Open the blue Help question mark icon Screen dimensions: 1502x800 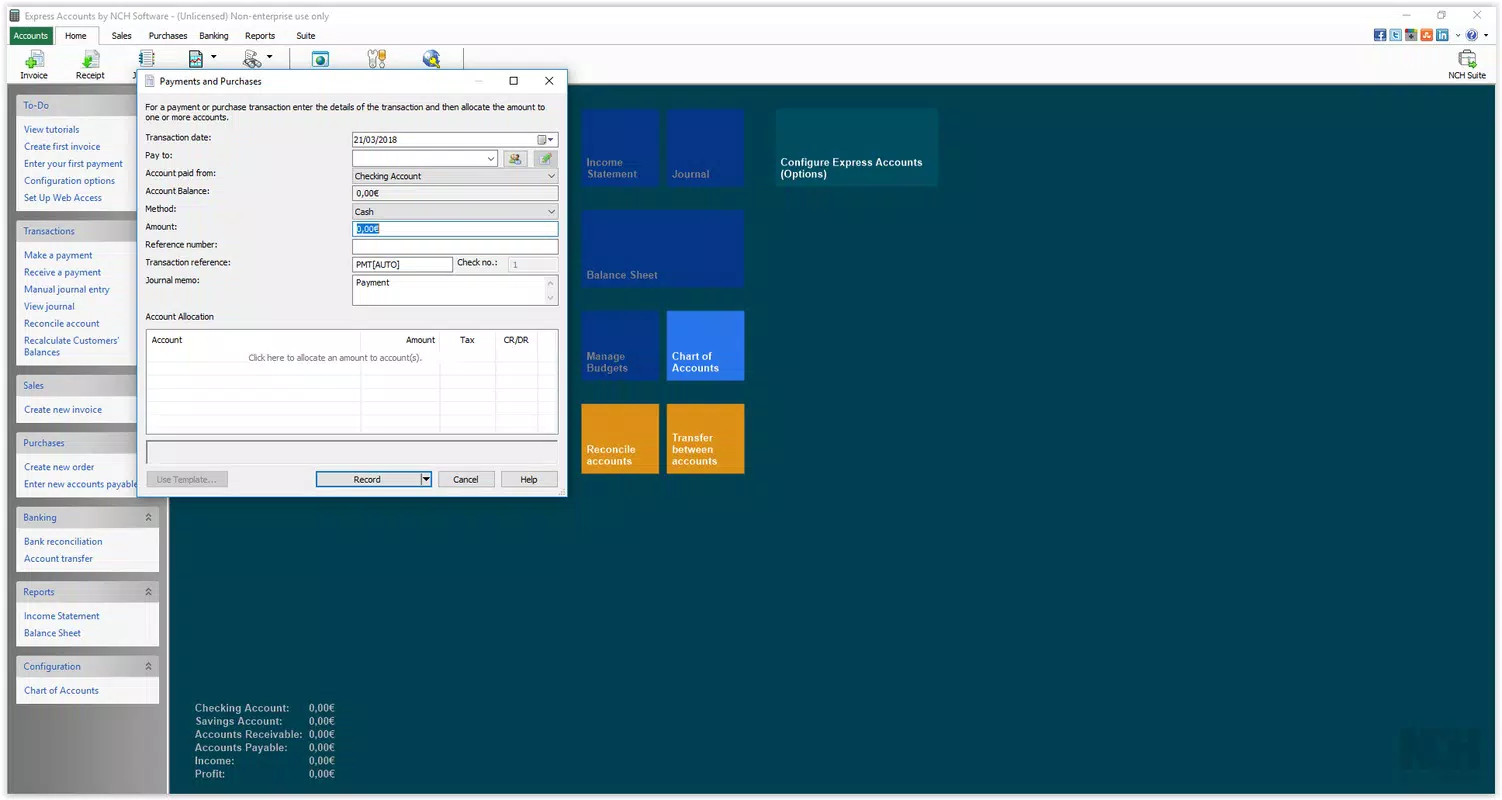(x=1471, y=35)
